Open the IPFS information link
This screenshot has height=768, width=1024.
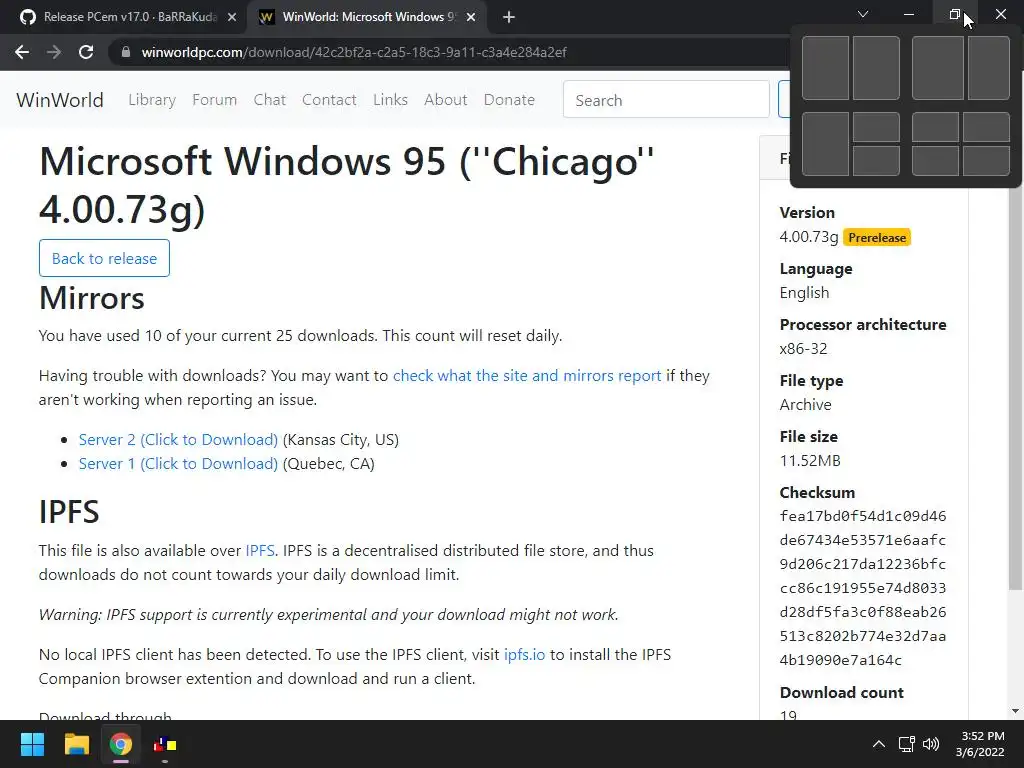click(260, 551)
